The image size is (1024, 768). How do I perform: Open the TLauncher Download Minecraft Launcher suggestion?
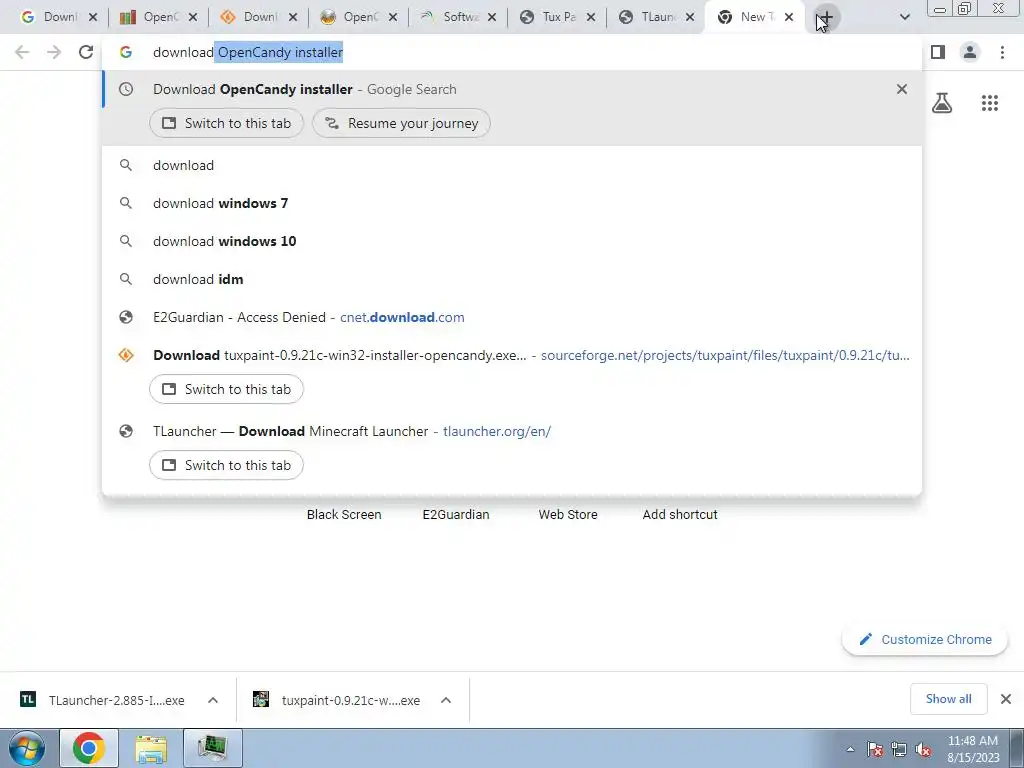click(512, 431)
